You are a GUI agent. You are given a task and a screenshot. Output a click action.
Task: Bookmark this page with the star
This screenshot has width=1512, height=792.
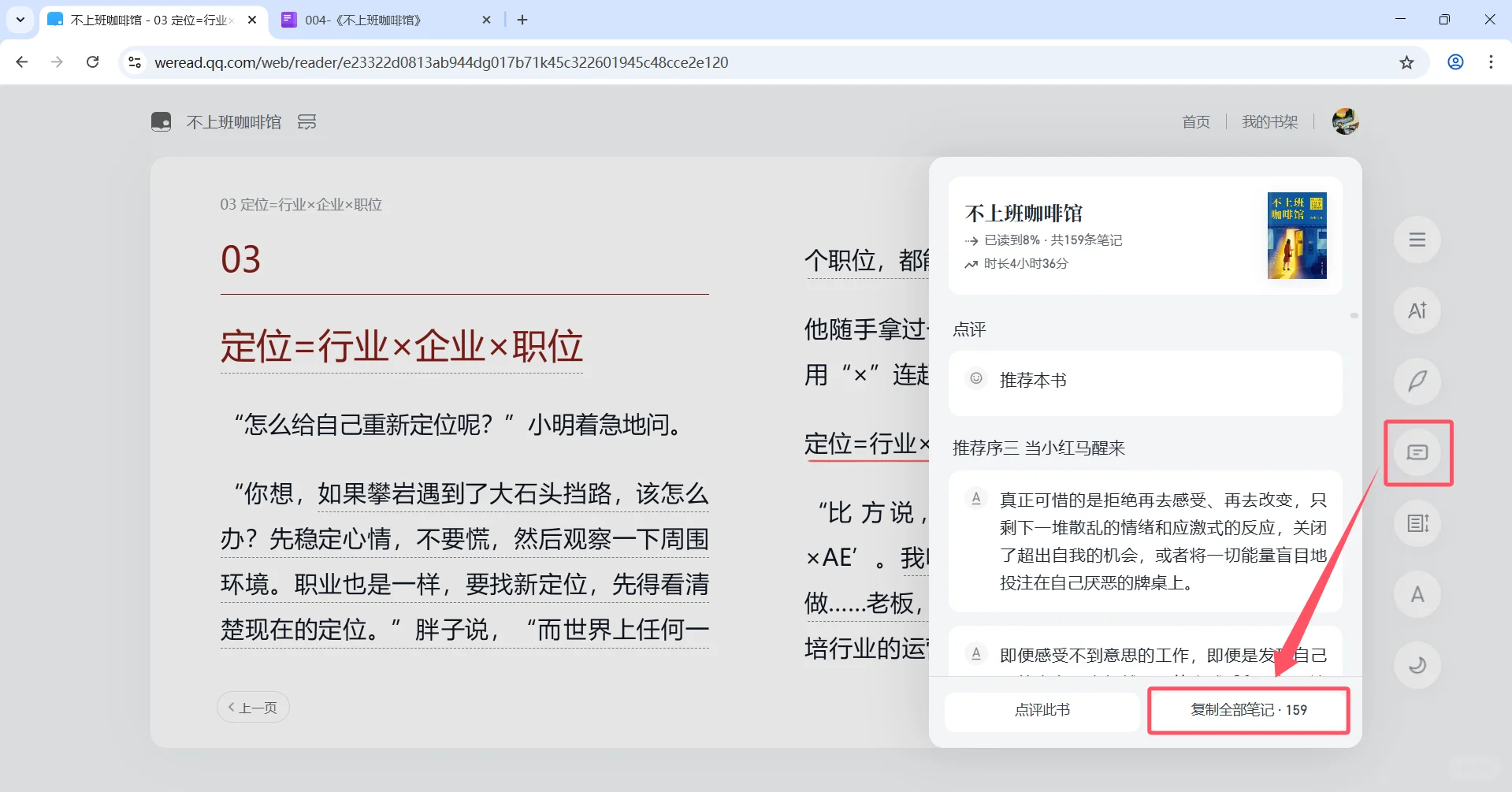coord(1406,62)
